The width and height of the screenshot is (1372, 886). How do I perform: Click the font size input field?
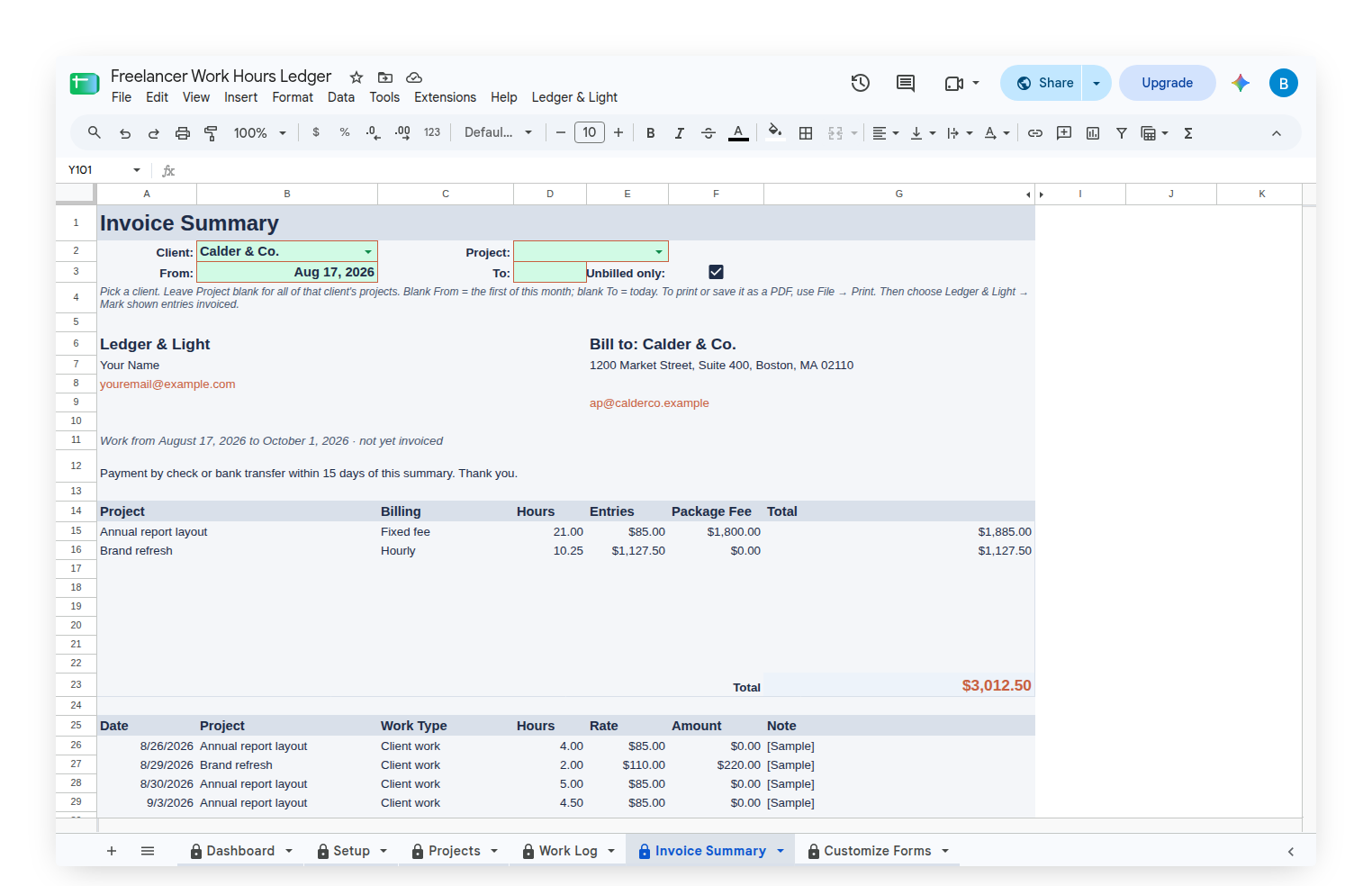(x=590, y=133)
